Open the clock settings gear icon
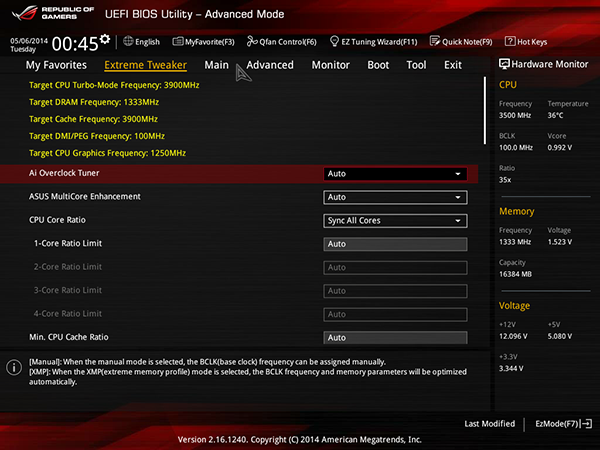Viewport: 600px width, 450px height. [105, 39]
